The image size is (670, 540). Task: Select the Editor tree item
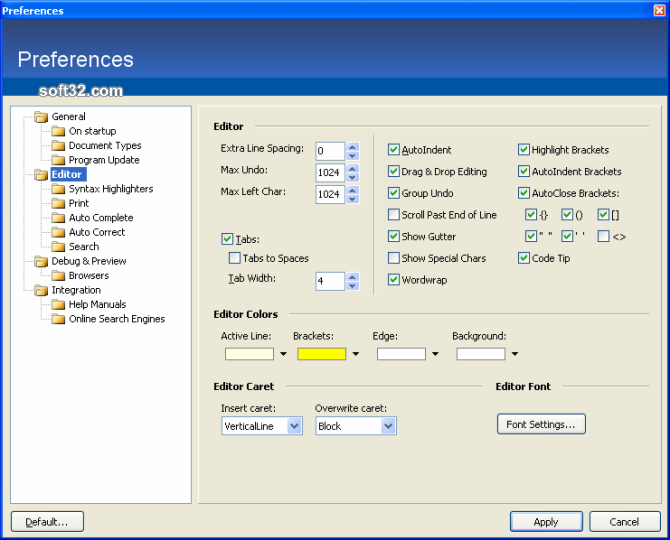(67, 174)
